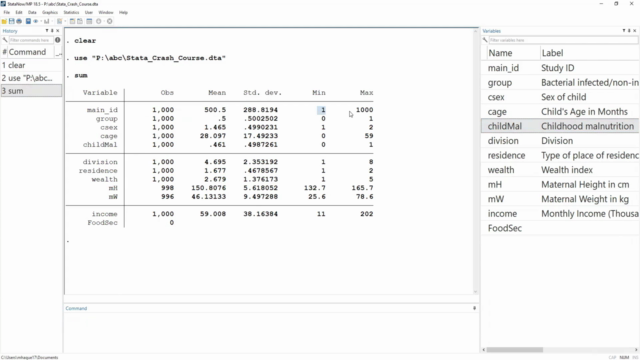The height and width of the screenshot is (360, 640).
Task: Click the History panel wrench icon
Action: [x=5, y=40]
